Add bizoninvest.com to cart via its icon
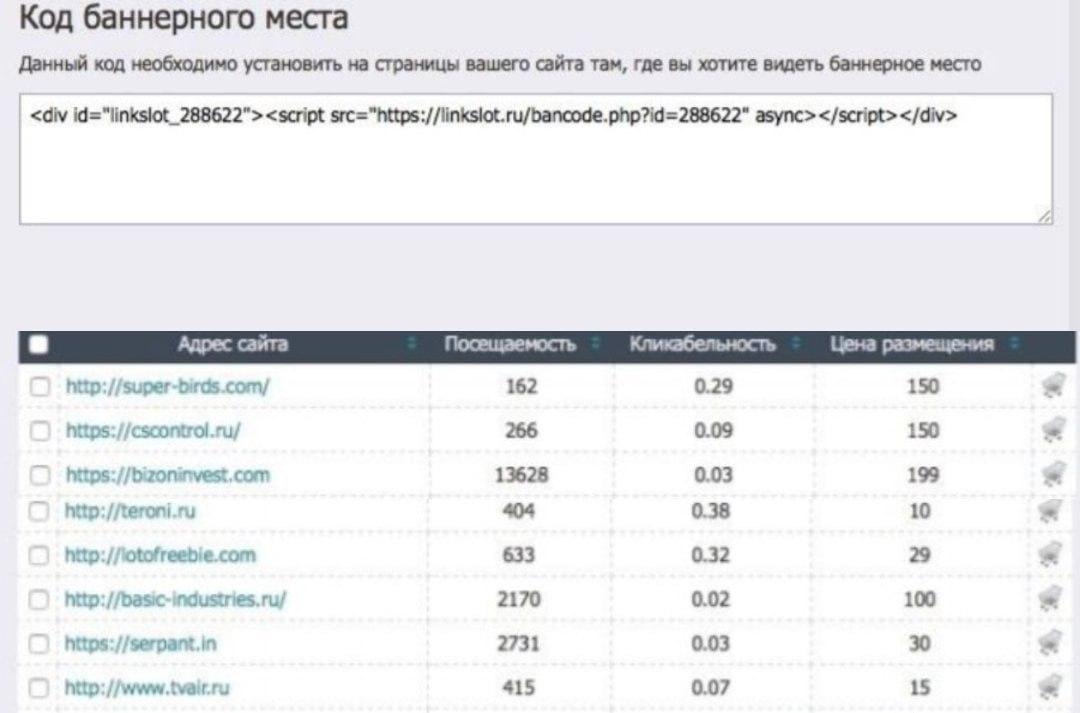The width and height of the screenshot is (1080, 713). click(x=1052, y=473)
